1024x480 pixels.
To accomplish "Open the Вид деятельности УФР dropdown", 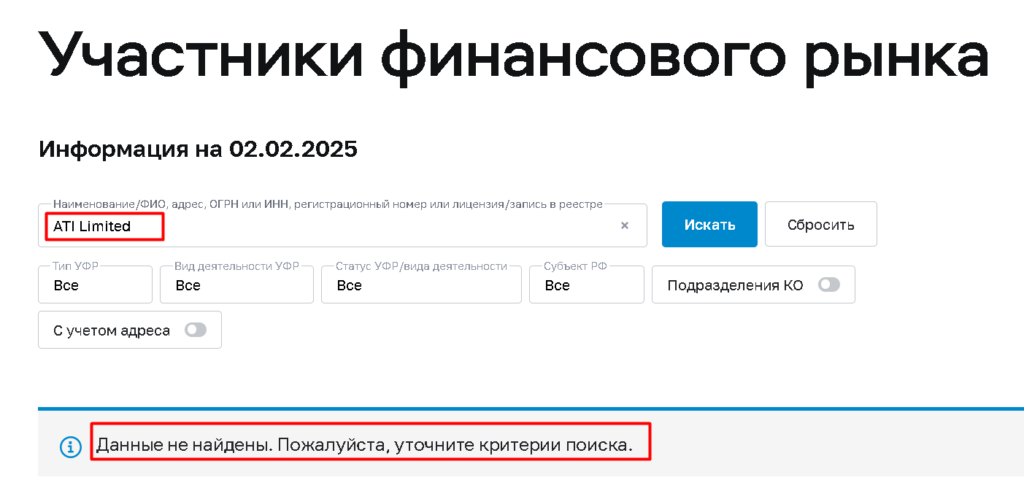I will 237,285.
